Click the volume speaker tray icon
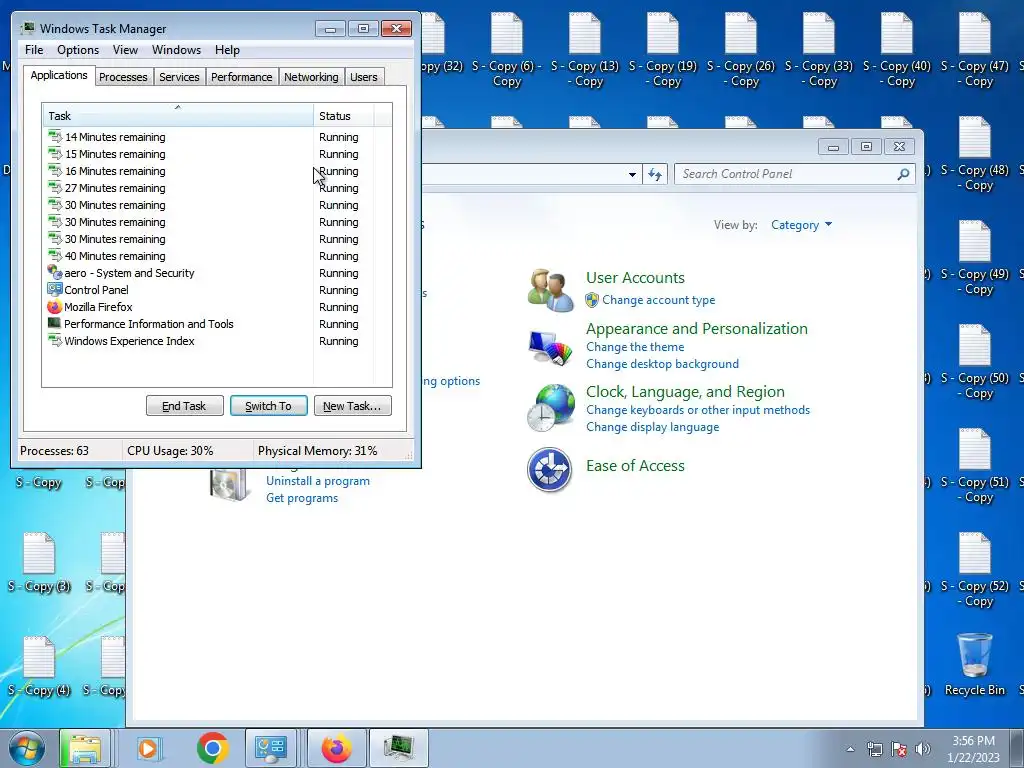This screenshot has width=1024, height=768. tap(923, 749)
